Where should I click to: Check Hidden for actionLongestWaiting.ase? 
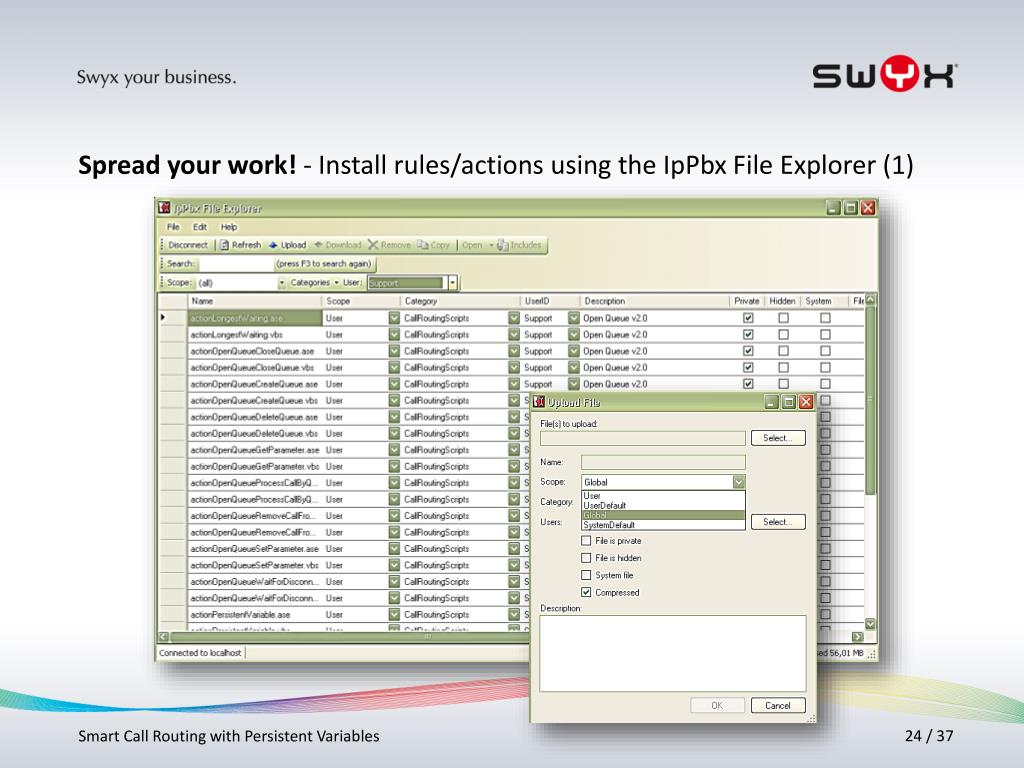click(x=784, y=318)
